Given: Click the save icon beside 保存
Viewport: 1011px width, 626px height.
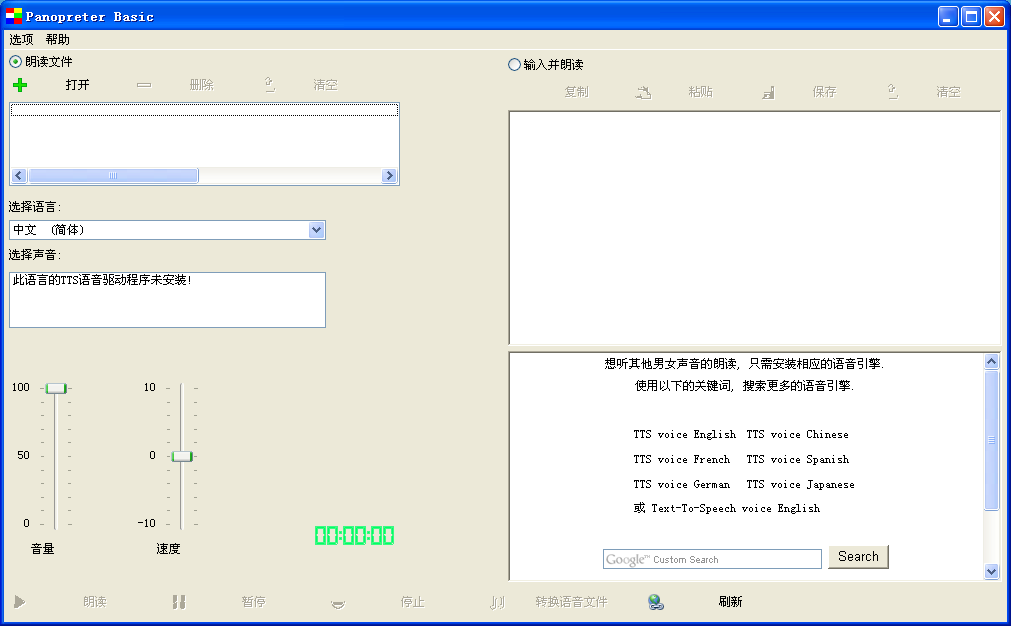Looking at the screenshot, I should (893, 91).
